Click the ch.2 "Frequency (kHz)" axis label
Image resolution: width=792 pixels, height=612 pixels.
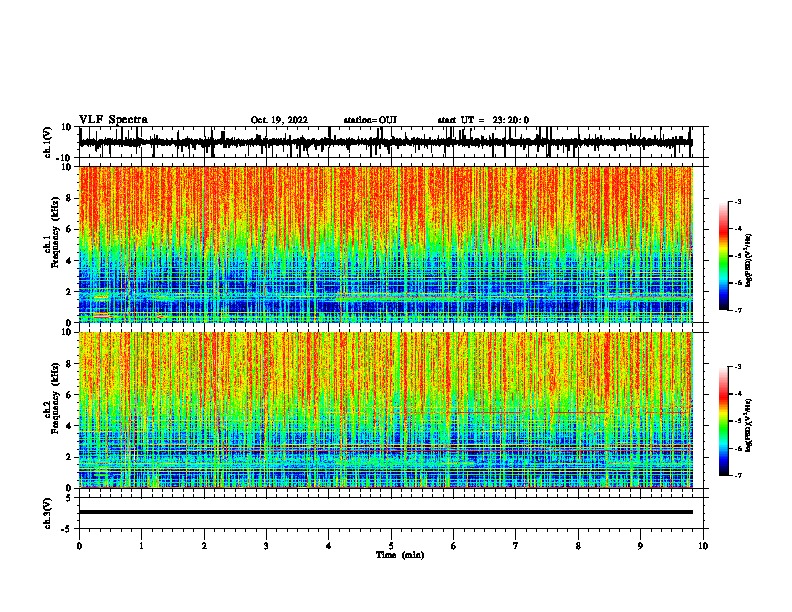point(55,398)
